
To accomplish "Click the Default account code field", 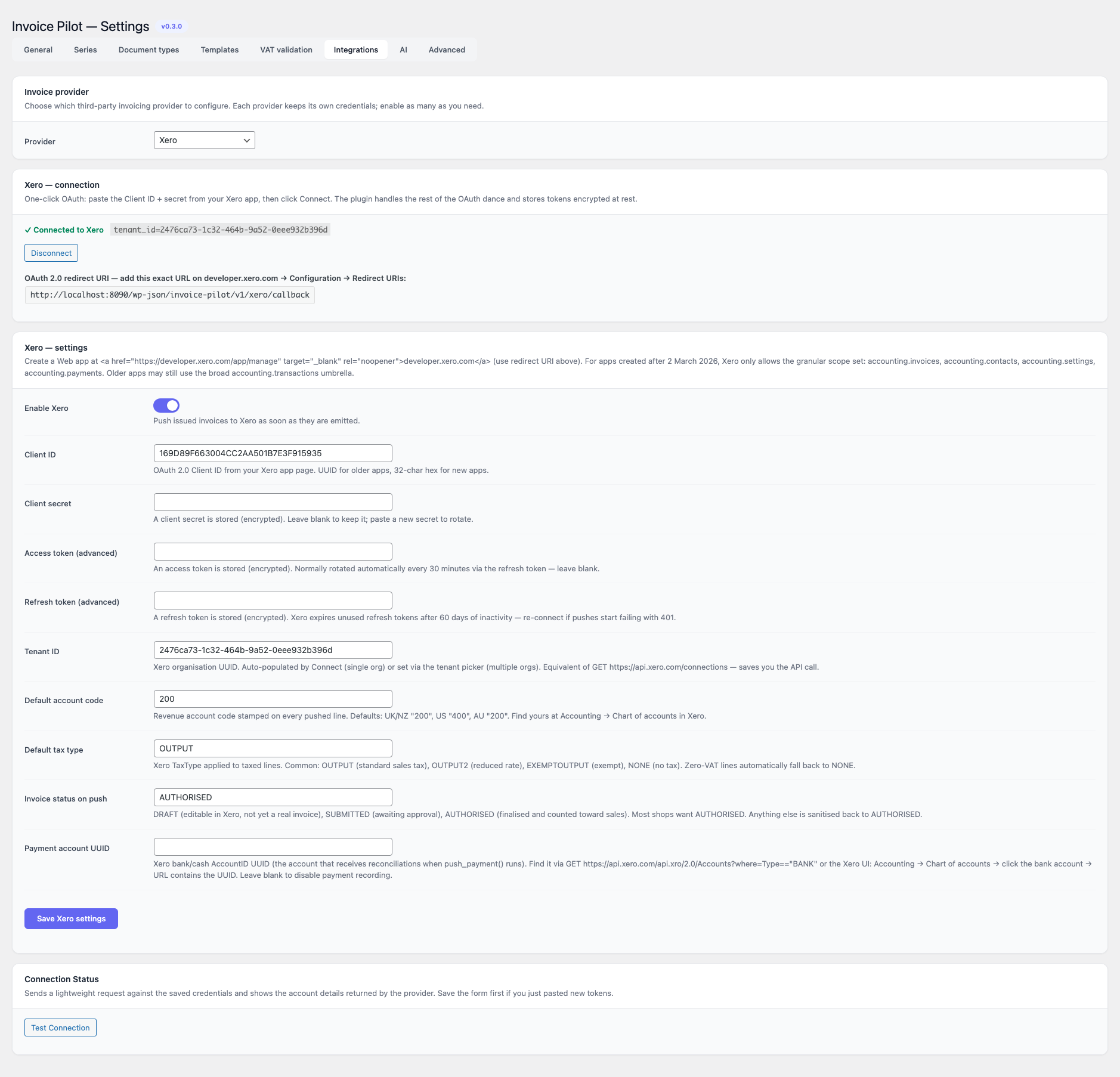I will tap(273, 699).
